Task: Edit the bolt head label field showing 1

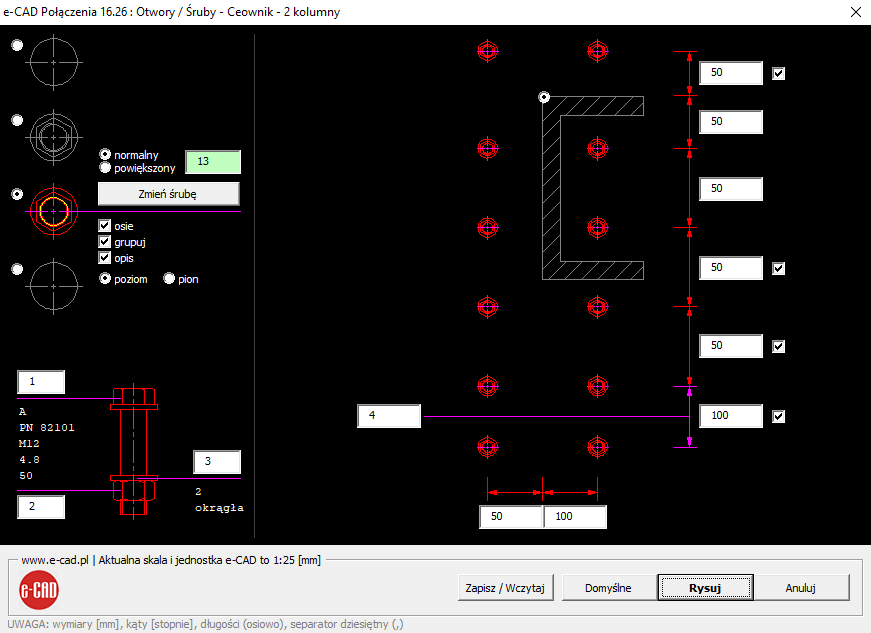Action: (x=41, y=382)
